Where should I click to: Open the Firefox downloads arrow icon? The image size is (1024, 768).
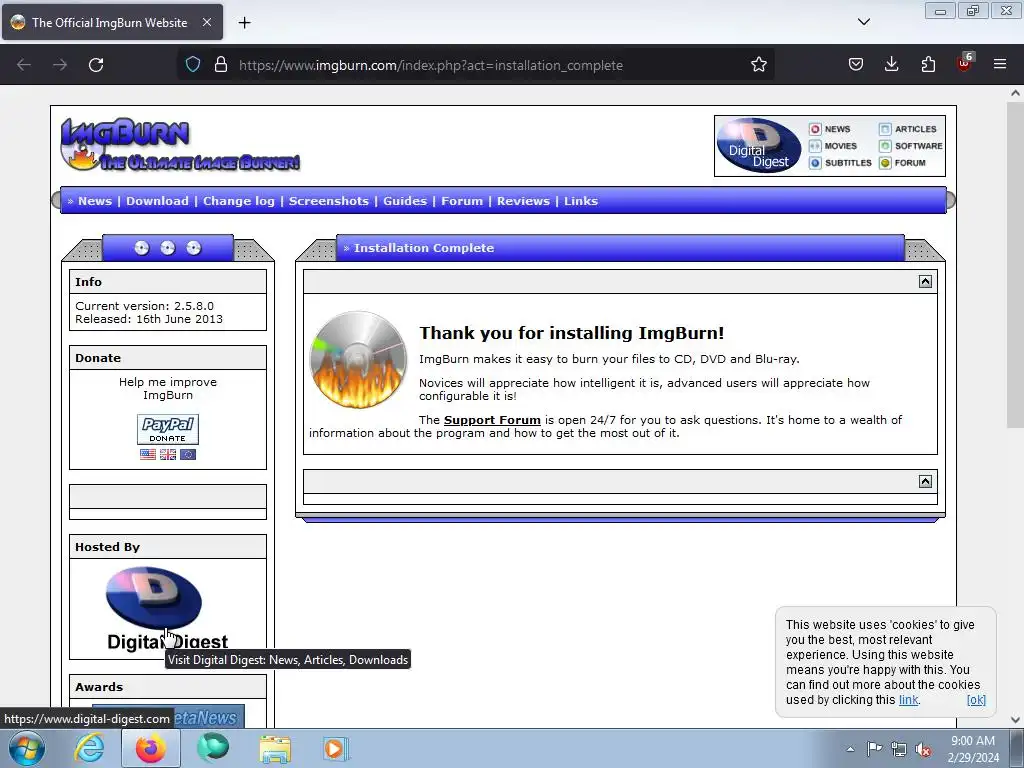point(891,64)
